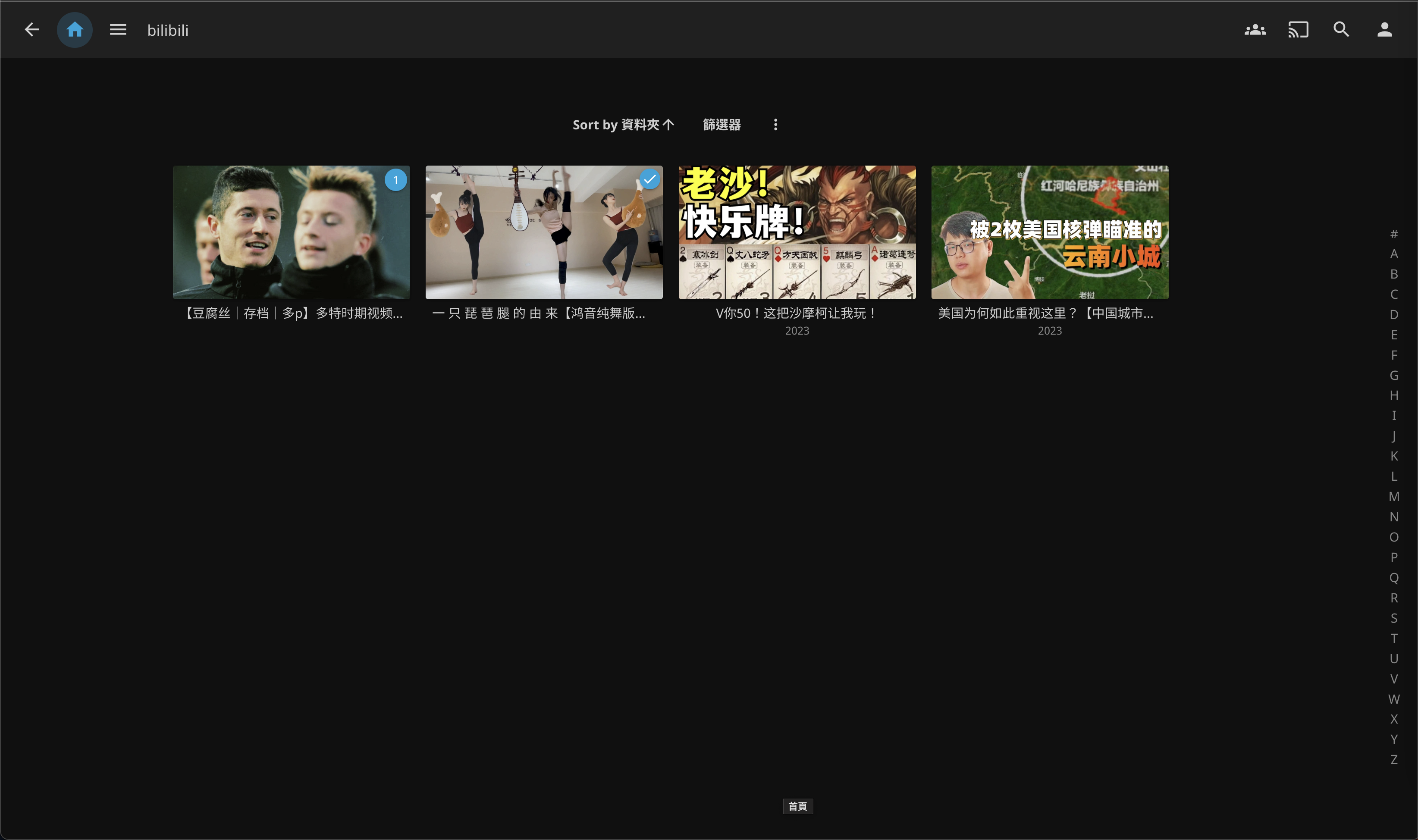1418x840 pixels.
Task: Go to the home page icon
Action: tap(75, 29)
